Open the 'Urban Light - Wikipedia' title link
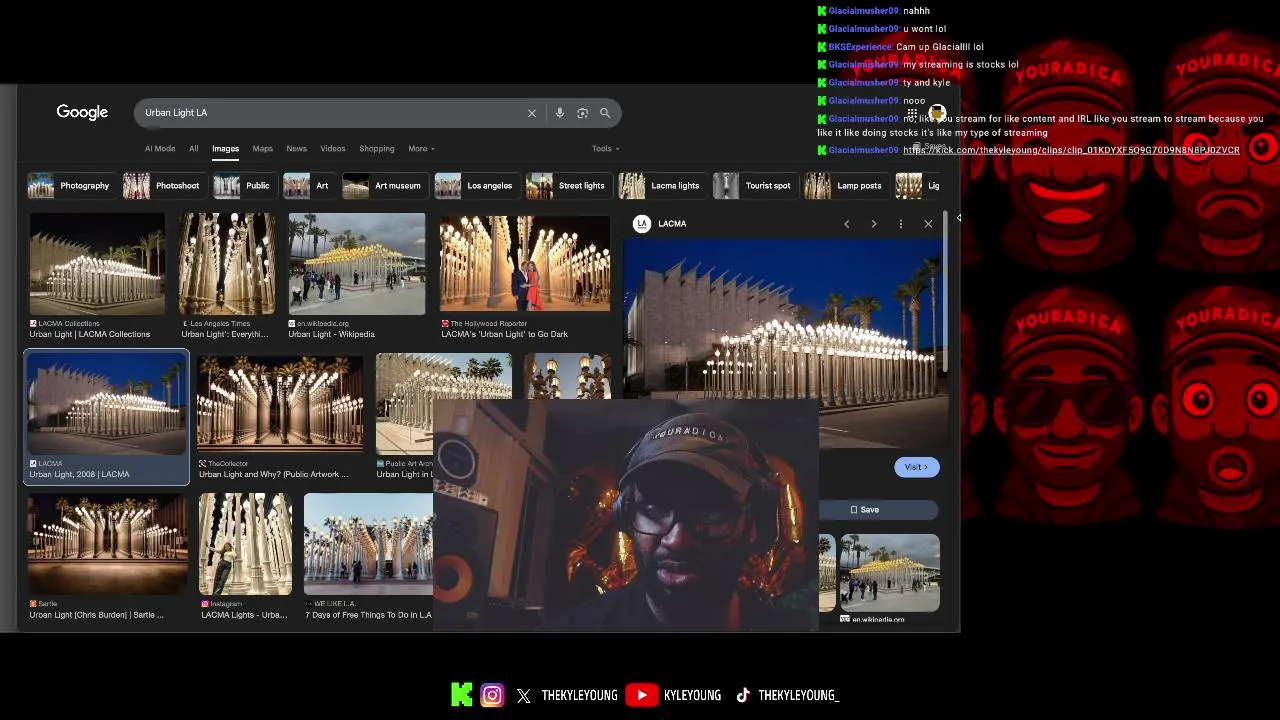The width and height of the screenshot is (1280, 720). point(331,335)
